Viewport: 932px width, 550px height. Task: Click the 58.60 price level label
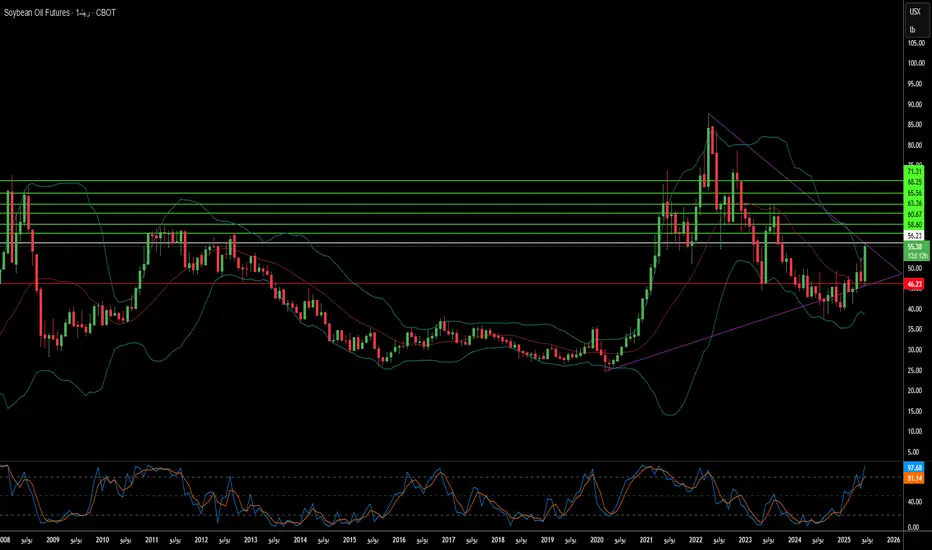click(914, 225)
